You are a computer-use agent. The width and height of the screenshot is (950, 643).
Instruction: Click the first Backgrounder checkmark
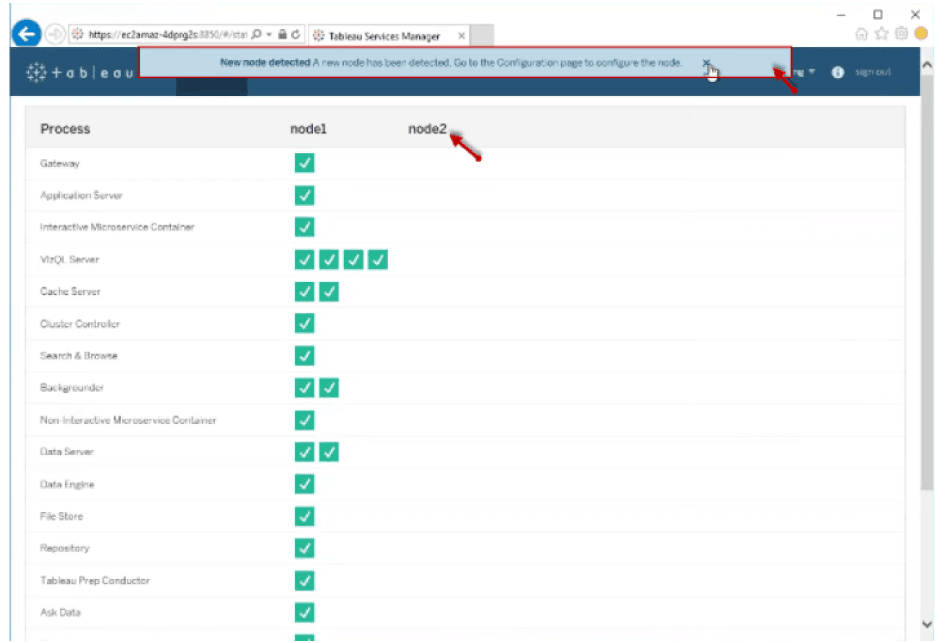coord(305,388)
